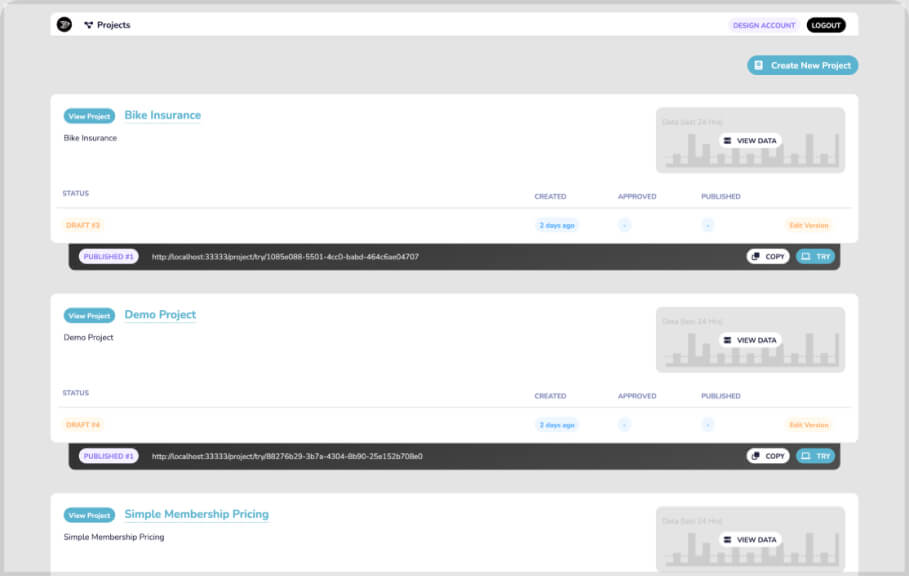Click Edit Version for Demo Project draft

[809, 425]
